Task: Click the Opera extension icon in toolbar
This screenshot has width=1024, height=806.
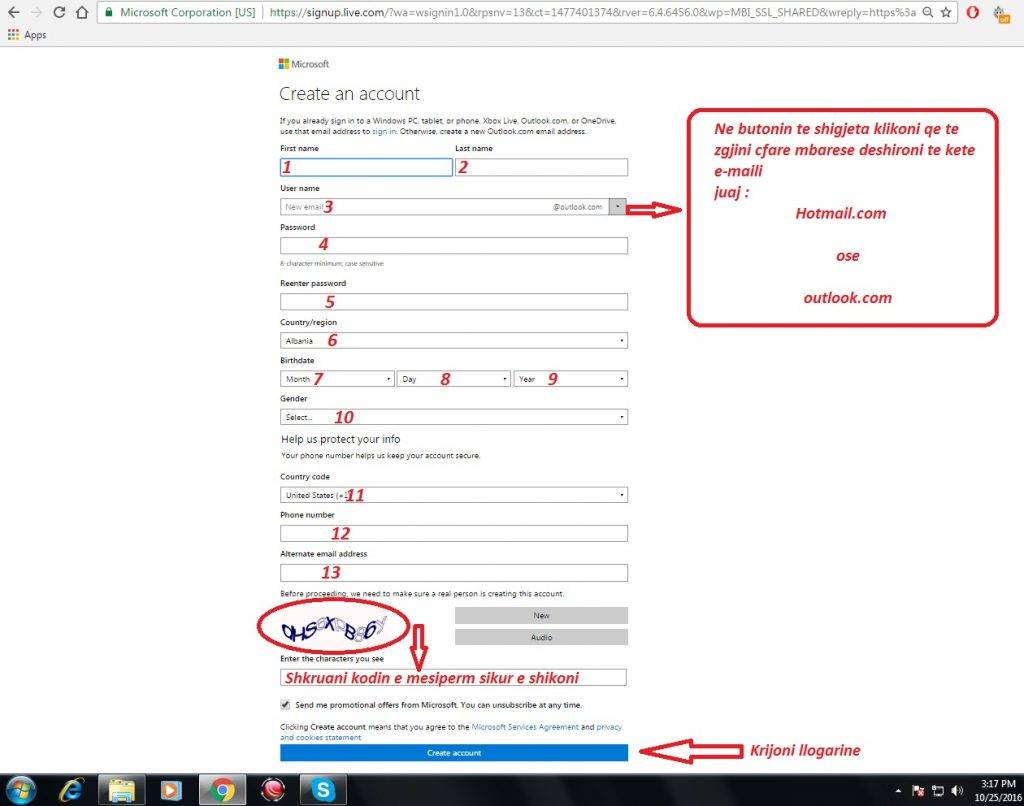Action: pyautogui.click(x=972, y=13)
